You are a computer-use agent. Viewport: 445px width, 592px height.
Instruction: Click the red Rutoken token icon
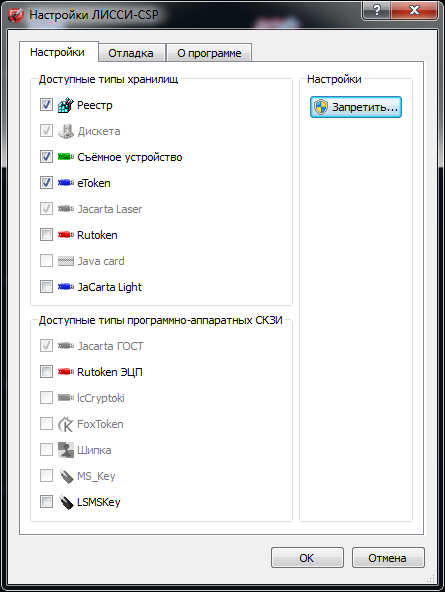66,235
